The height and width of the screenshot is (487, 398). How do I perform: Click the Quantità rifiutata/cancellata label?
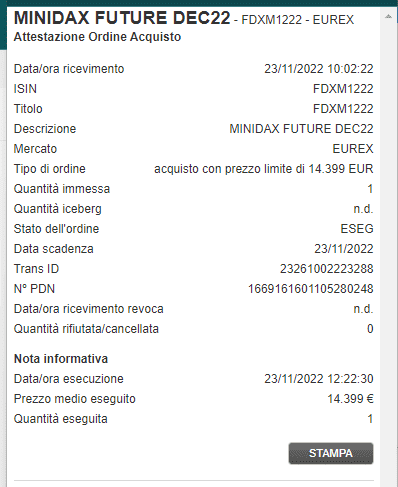click(x=86, y=329)
